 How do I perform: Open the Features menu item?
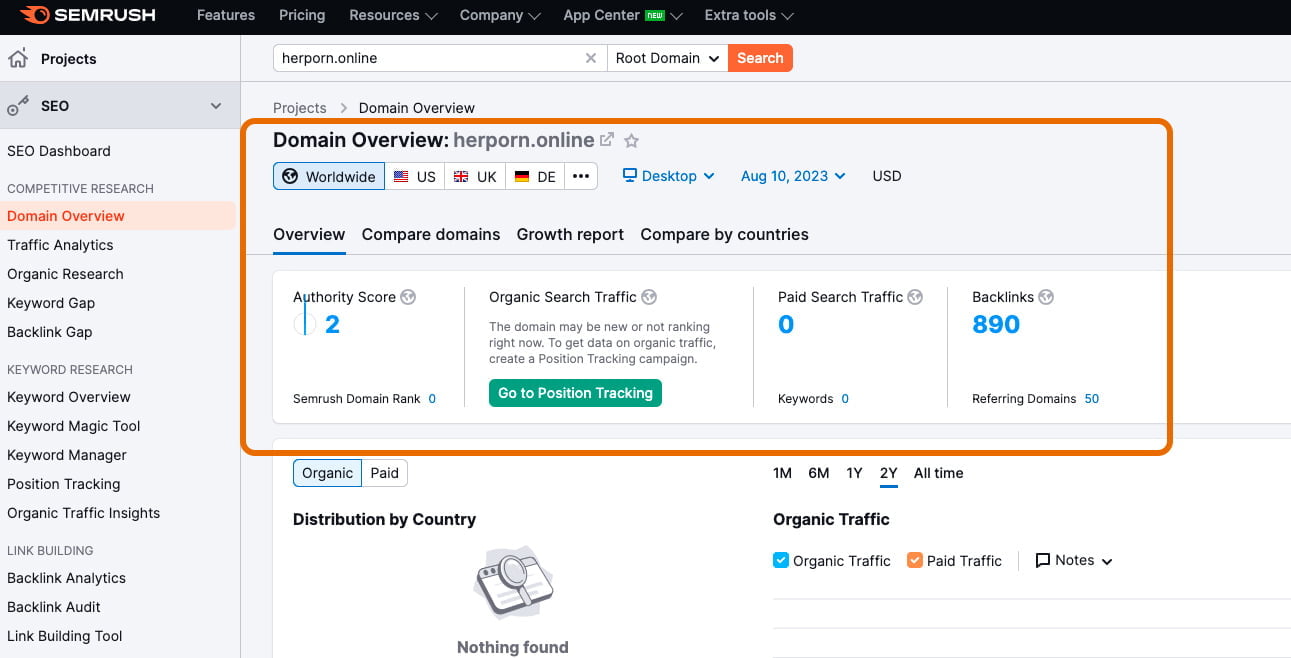(226, 15)
